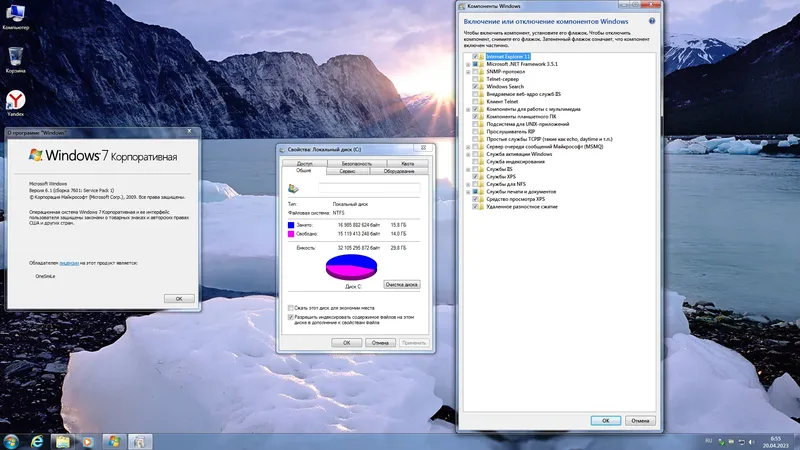Select the Корзина recycle bin icon
The width and height of the screenshot is (800, 450).
(15, 60)
